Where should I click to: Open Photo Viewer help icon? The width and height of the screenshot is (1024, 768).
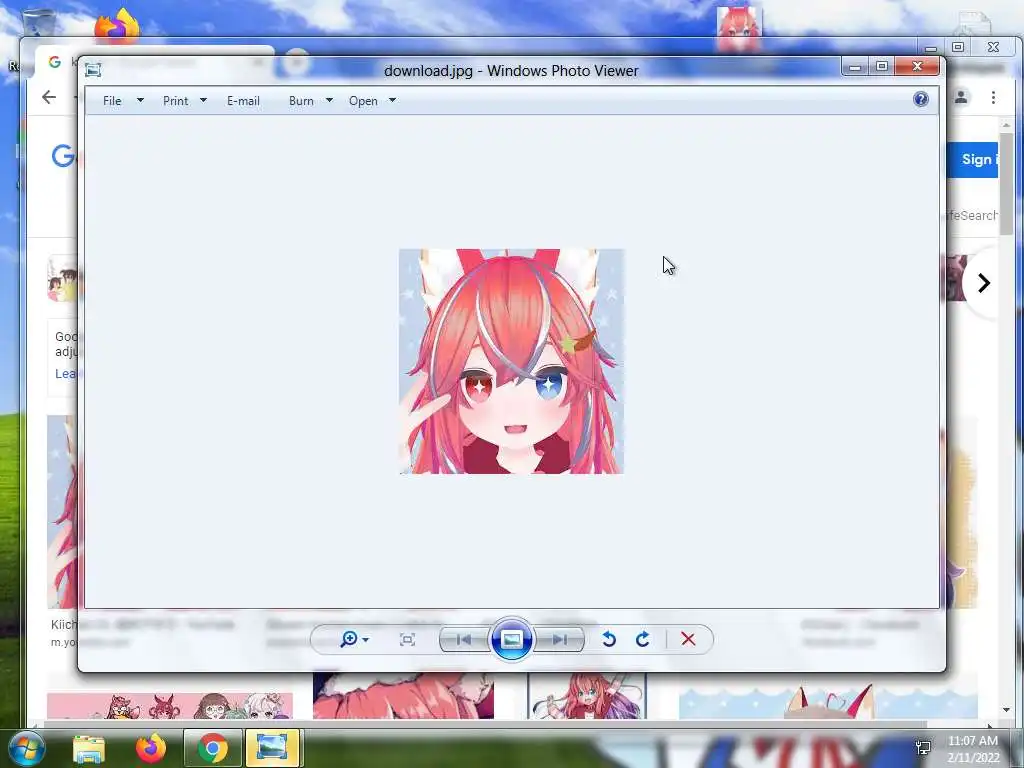point(921,99)
